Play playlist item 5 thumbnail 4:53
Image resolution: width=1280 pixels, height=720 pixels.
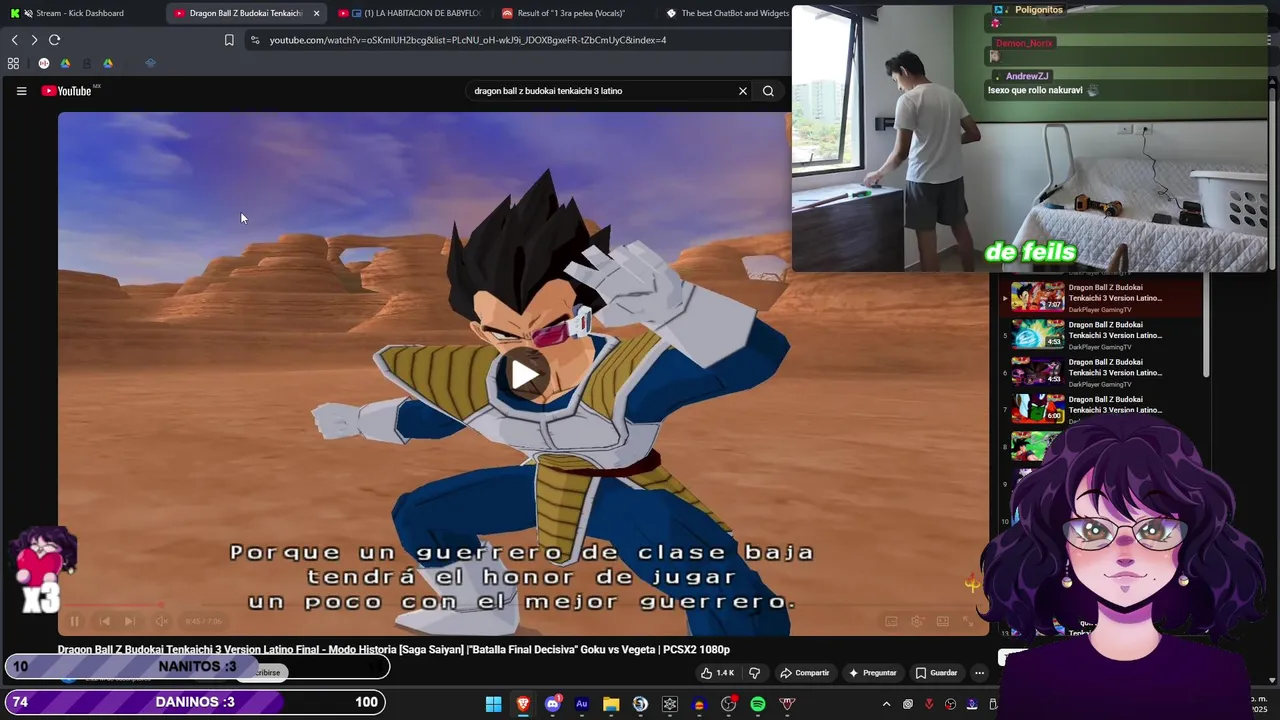tap(1037, 334)
